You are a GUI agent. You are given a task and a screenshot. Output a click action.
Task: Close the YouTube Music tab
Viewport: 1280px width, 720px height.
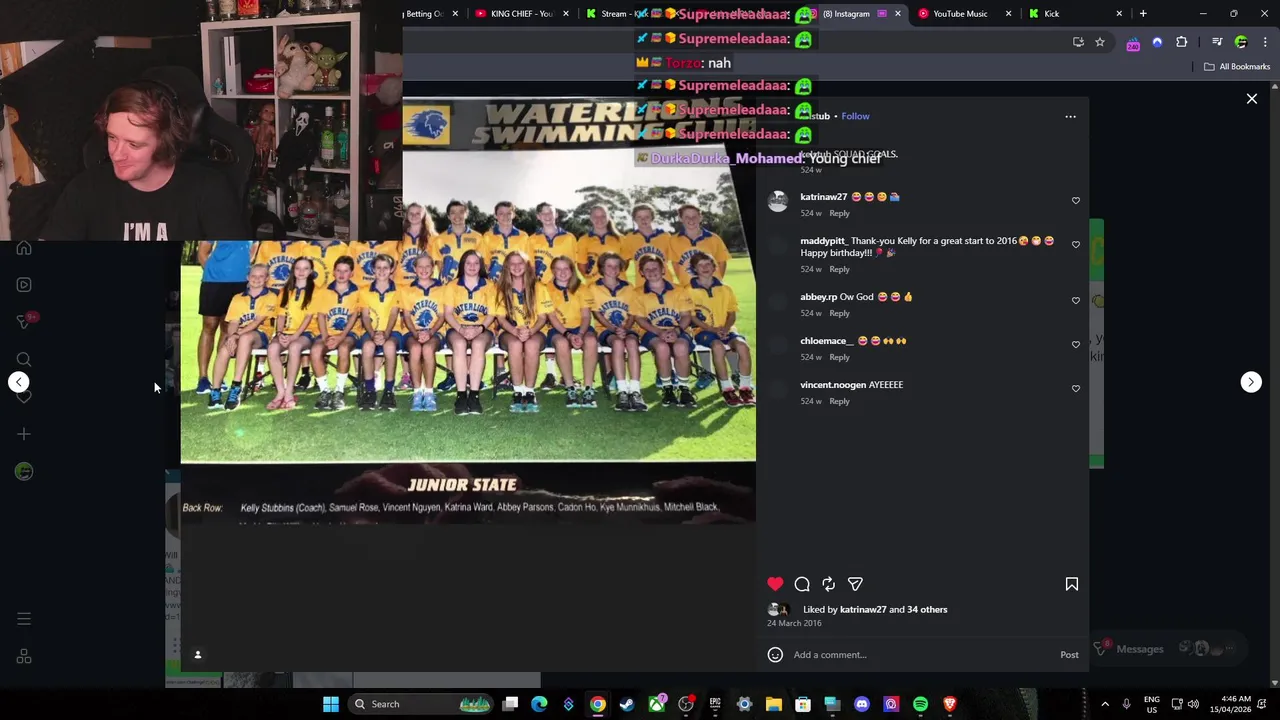click(1008, 14)
